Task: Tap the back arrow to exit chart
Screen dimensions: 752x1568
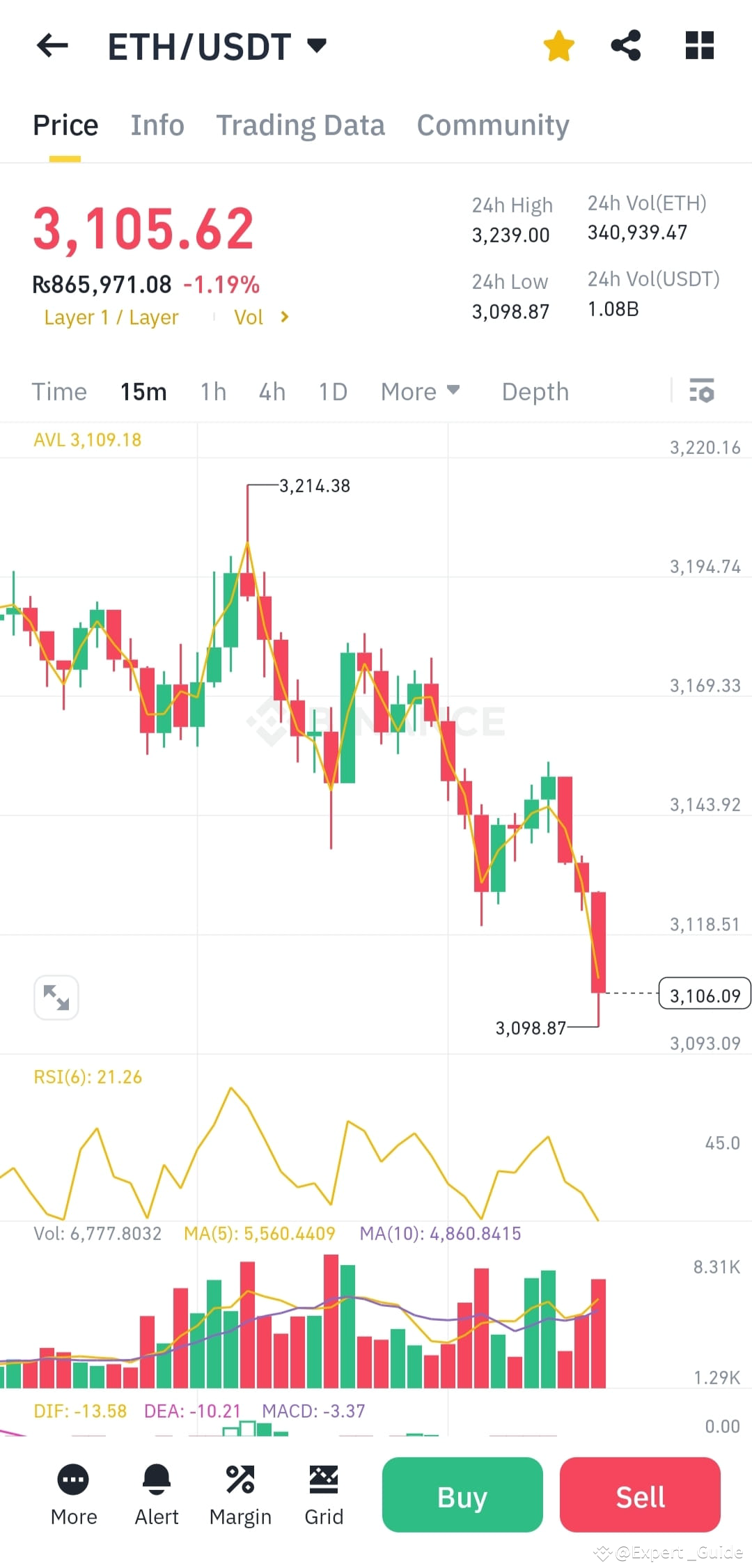Action: click(52, 45)
